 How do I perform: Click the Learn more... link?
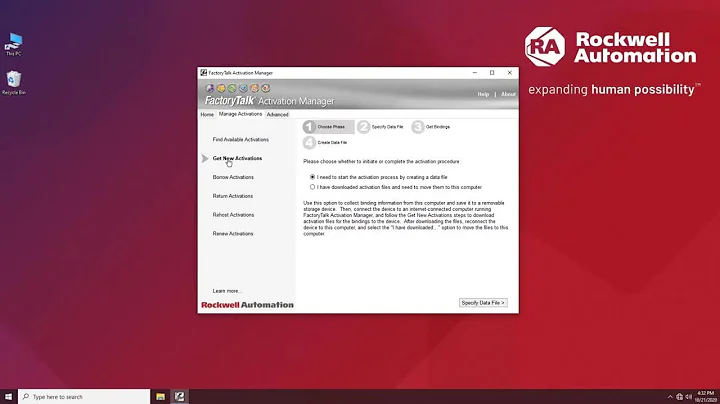227,291
